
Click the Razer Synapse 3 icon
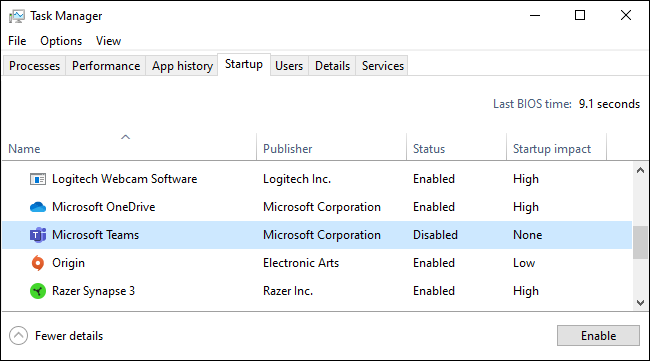[x=38, y=291]
